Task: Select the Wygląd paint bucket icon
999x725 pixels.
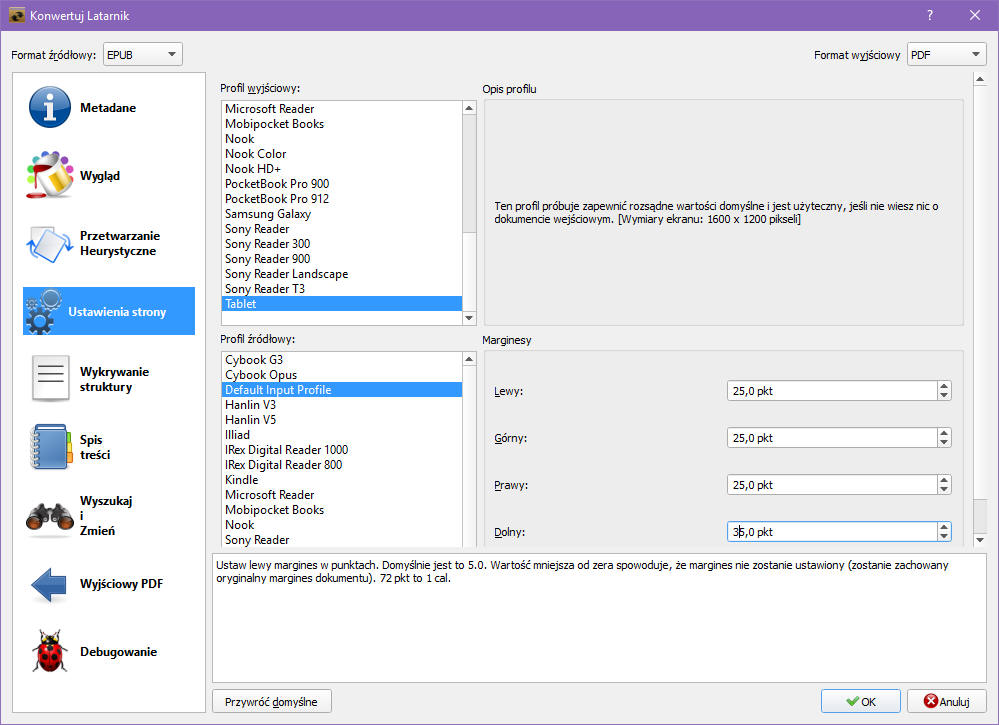Action: [x=49, y=176]
